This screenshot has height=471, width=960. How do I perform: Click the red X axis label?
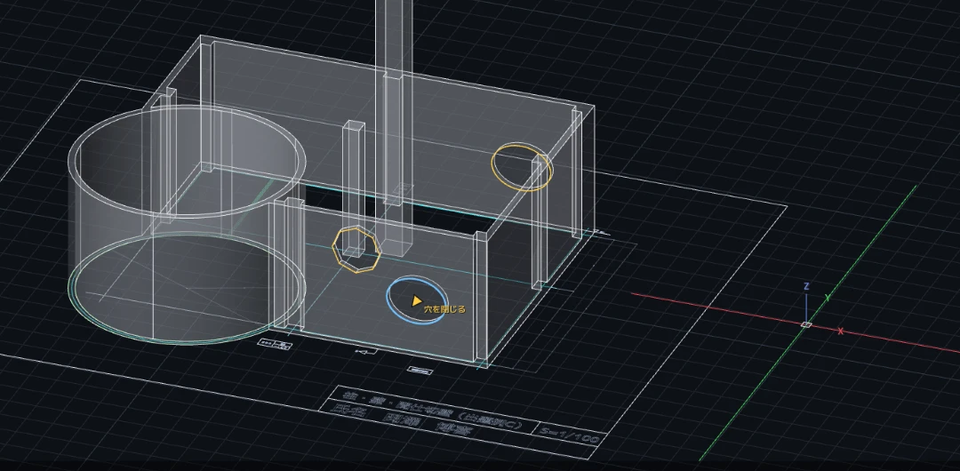click(x=841, y=331)
